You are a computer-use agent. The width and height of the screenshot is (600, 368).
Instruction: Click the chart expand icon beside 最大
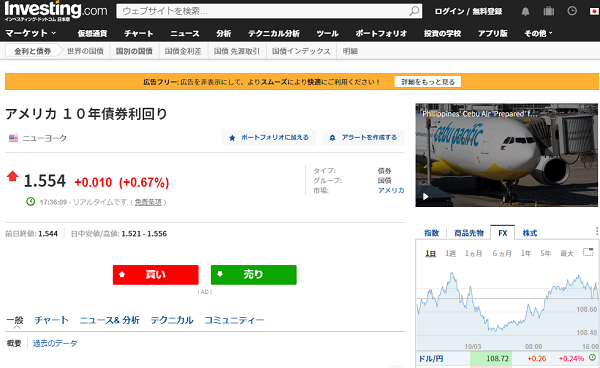(588, 252)
